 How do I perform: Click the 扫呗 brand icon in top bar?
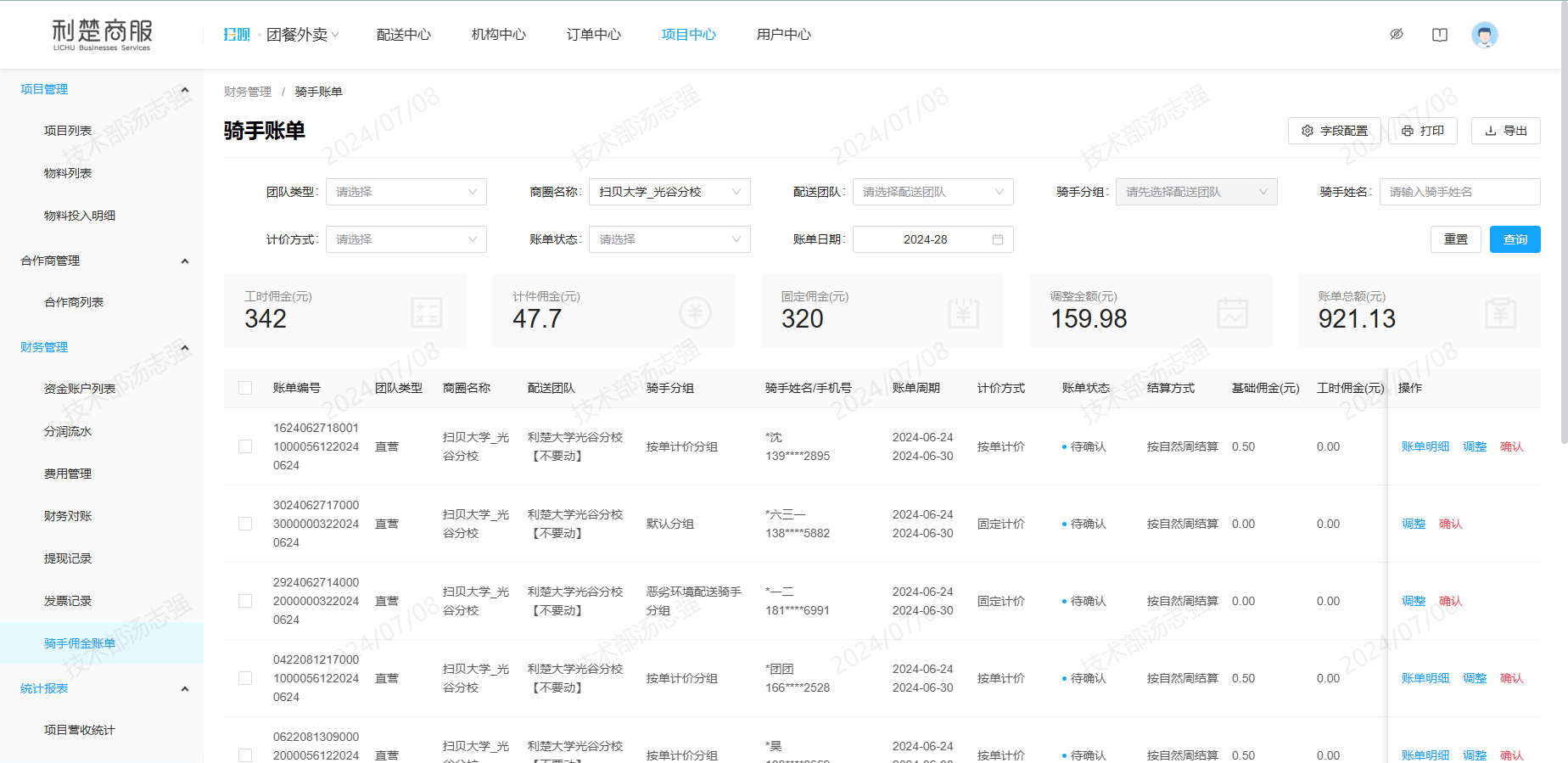(x=237, y=35)
